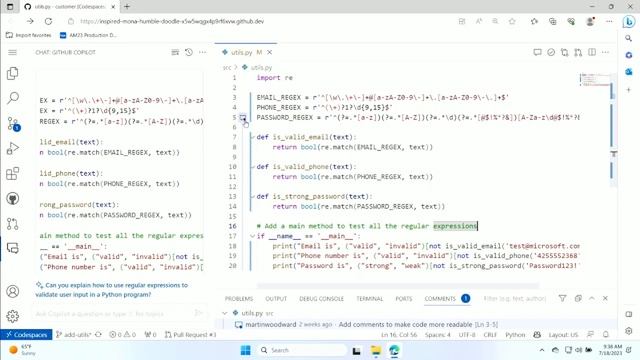Focus the Ask Copilot input box

point(114,313)
